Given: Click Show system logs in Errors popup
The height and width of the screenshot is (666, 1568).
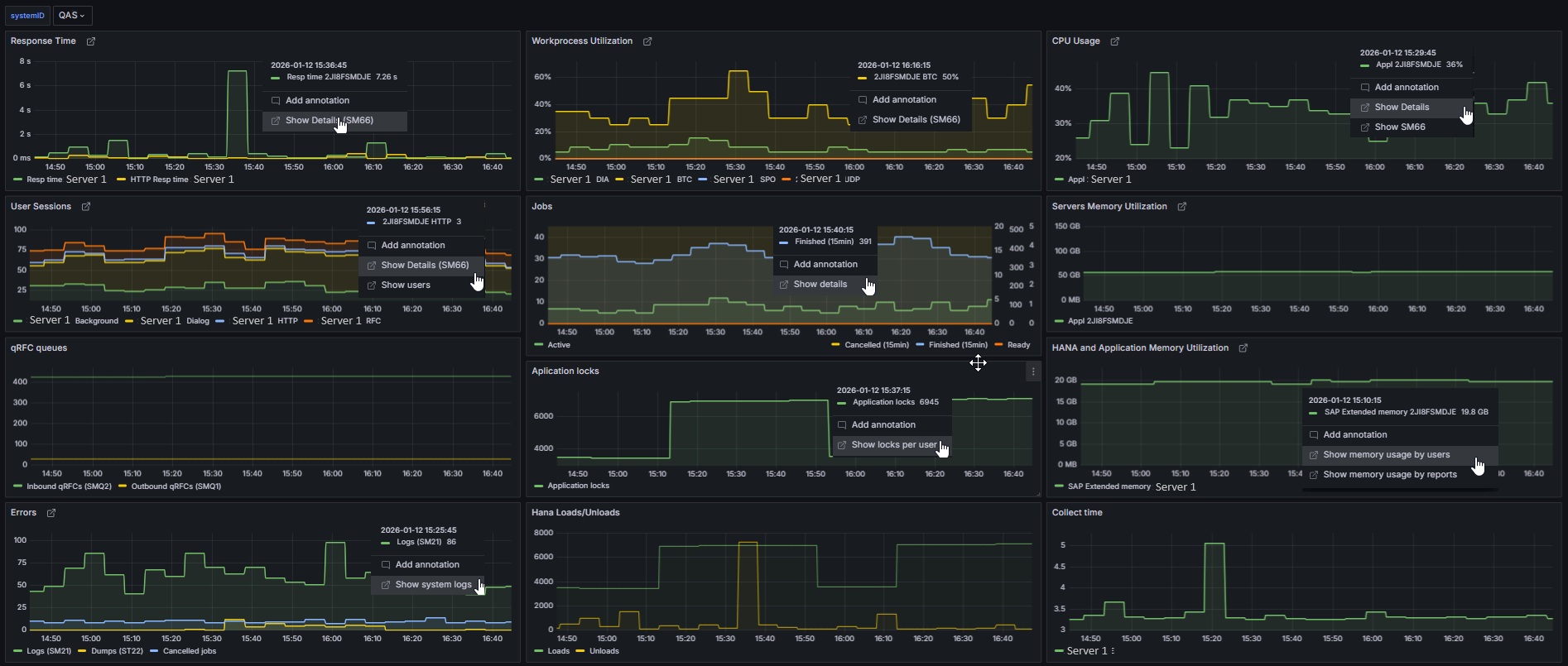Looking at the screenshot, I should (x=433, y=585).
